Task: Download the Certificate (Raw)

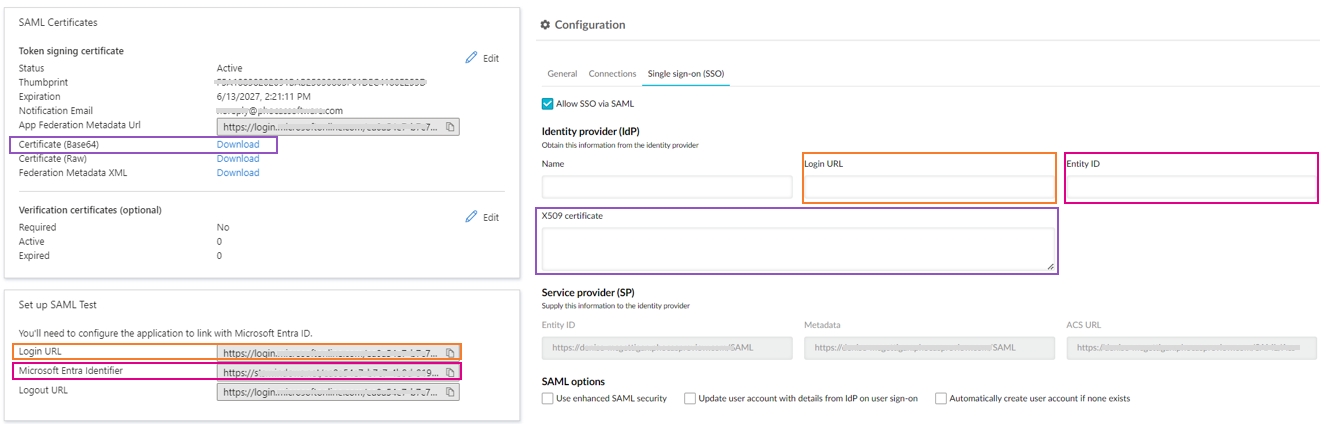Action: pyautogui.click(x=238, y=158)
